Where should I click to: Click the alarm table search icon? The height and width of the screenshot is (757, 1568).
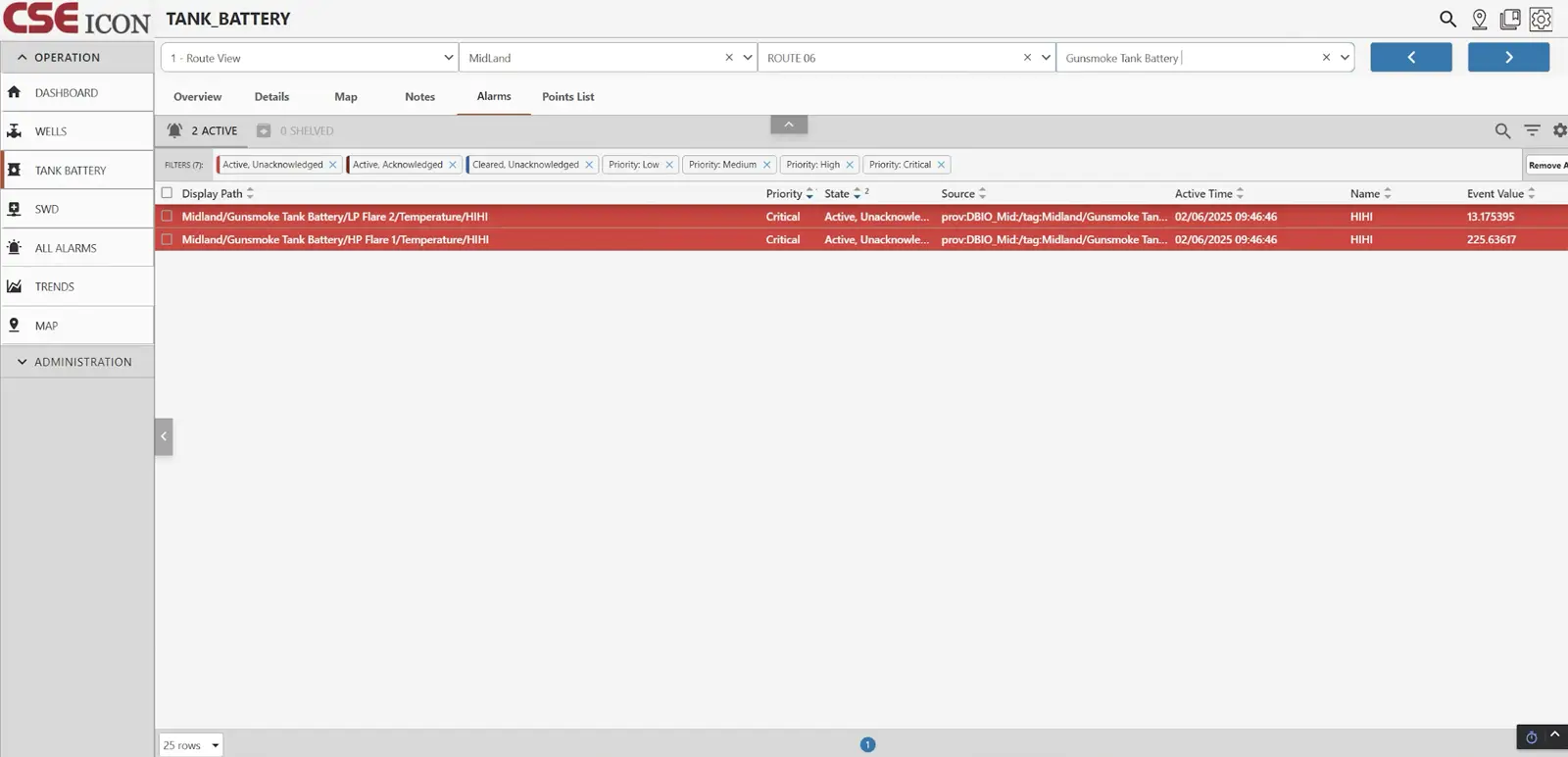click(1502, 130)
